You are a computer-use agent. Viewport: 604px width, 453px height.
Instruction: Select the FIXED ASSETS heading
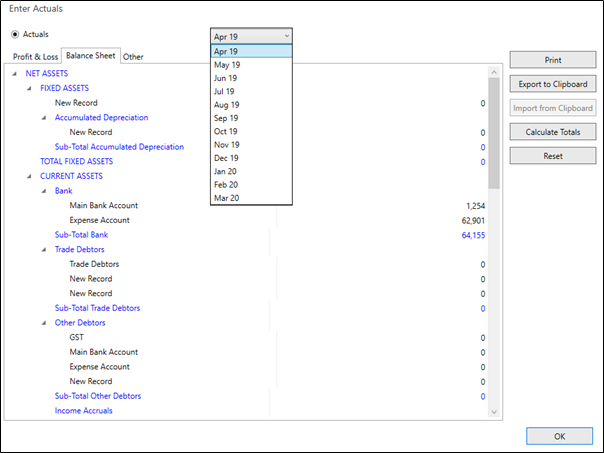click(64, 88)
